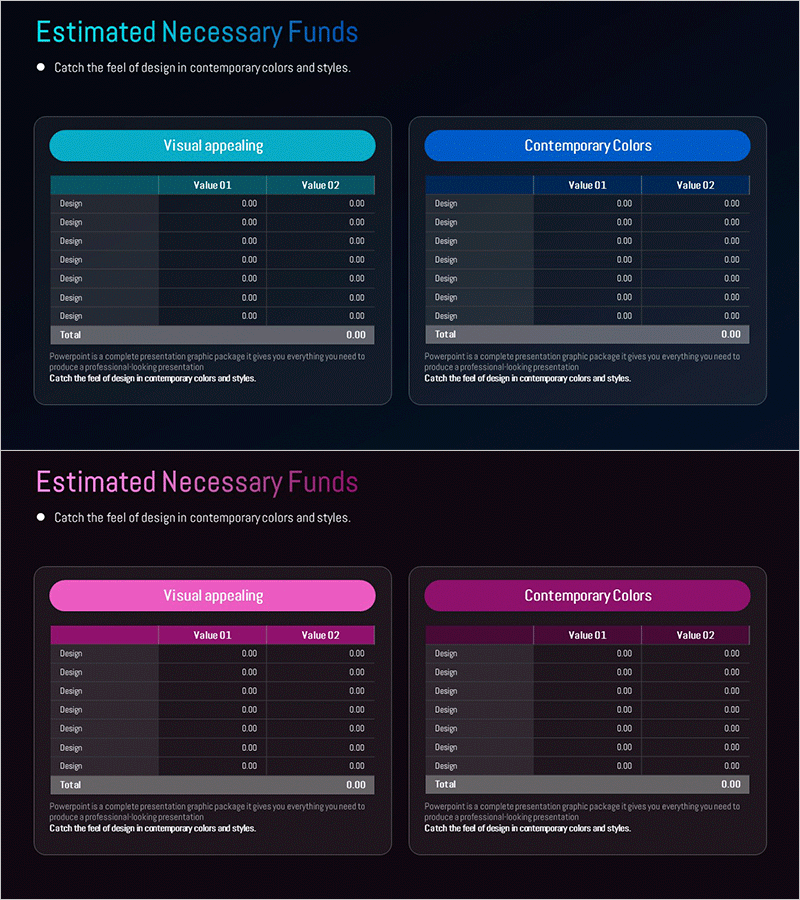The width and height of the screenshot is (800, 900).
Task: Select the blue gradient "Estimated Necessary Funds" title
Action: click(x=197, y=32)
